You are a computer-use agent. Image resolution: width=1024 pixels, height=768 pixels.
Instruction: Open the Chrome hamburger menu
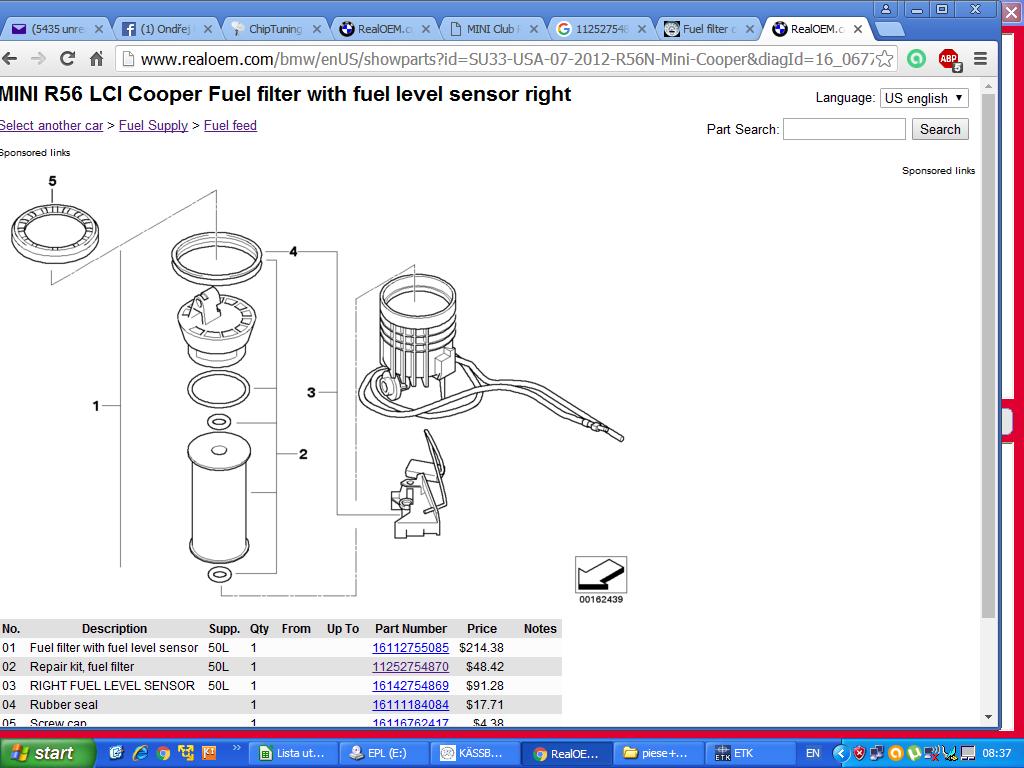(x=981, y=59)
